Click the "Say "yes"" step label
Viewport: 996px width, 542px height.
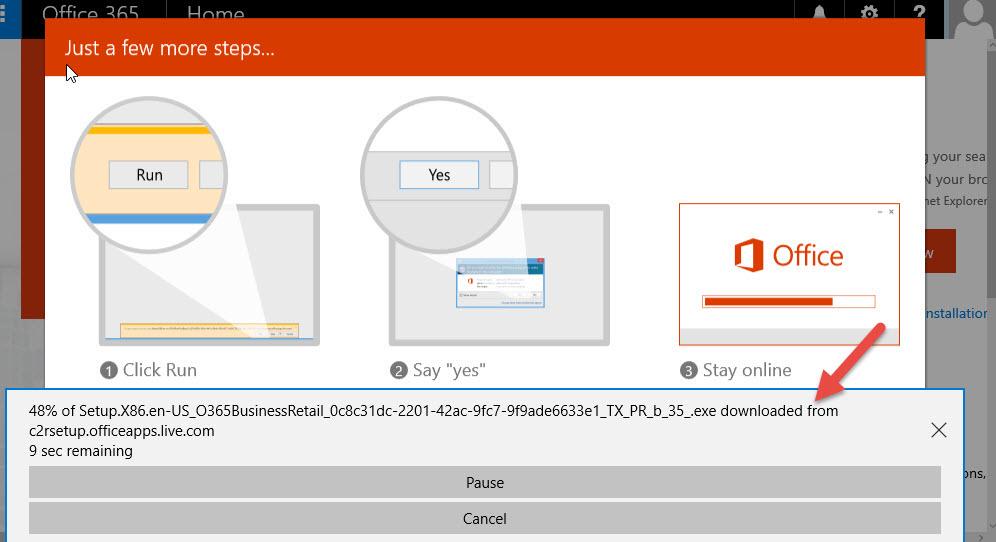coord(449,370)
